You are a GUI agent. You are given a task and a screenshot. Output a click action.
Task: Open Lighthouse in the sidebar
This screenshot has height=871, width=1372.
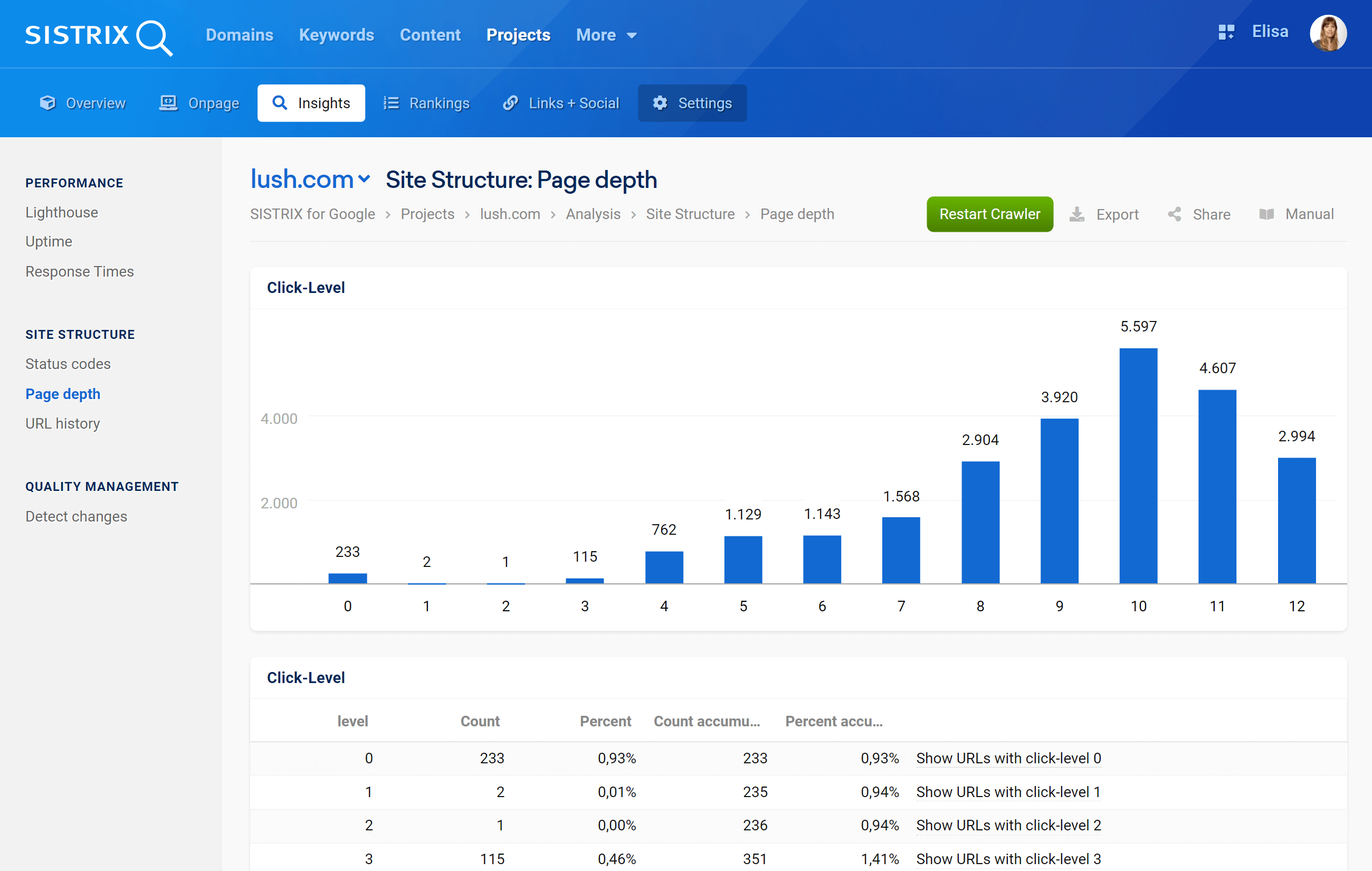pyautogui.click(x=62, y=213)
